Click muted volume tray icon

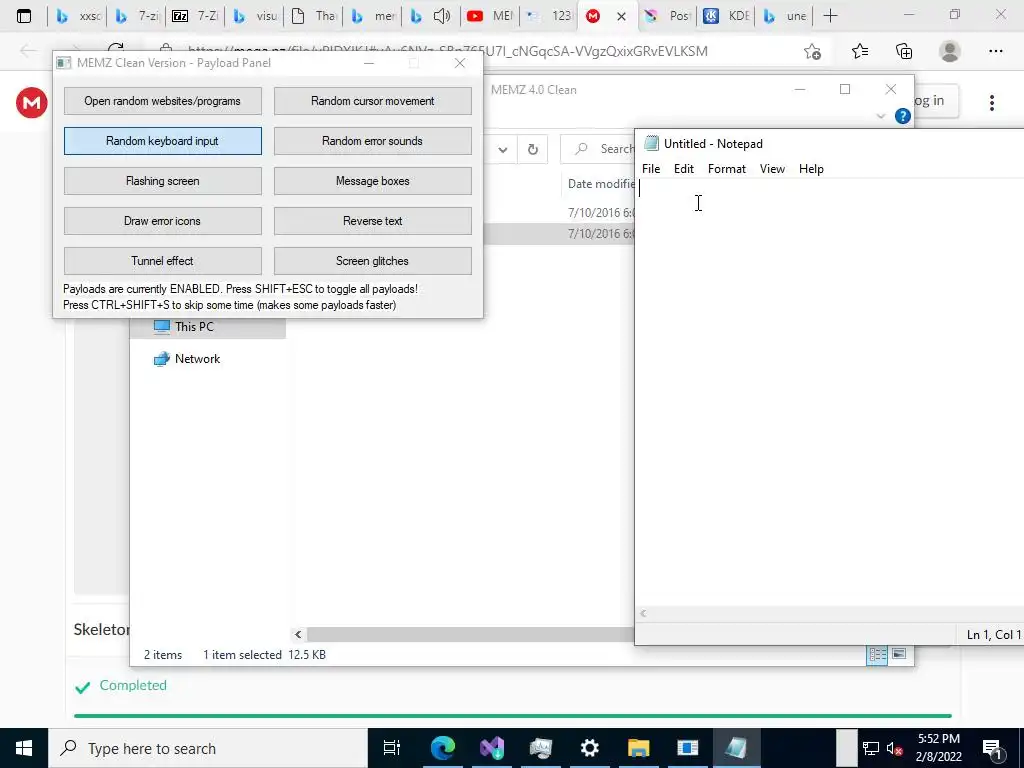pyautogui.click(x=894, y=748)
